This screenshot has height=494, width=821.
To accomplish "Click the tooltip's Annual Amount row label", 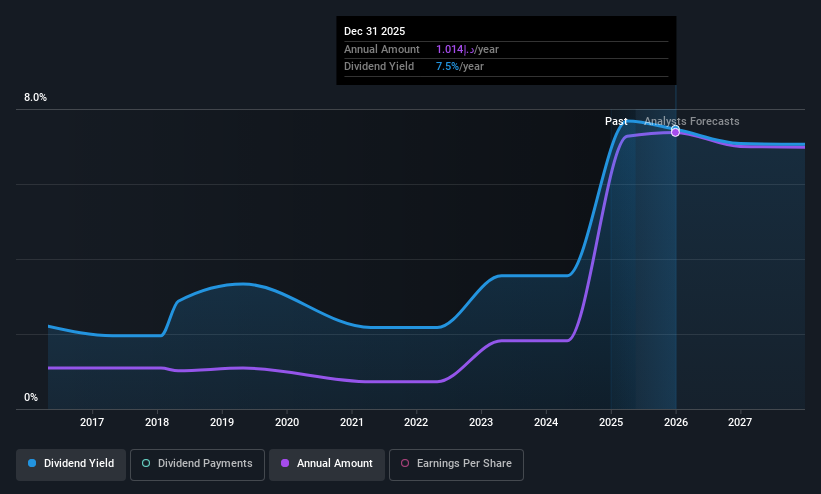I will (382, 50).
